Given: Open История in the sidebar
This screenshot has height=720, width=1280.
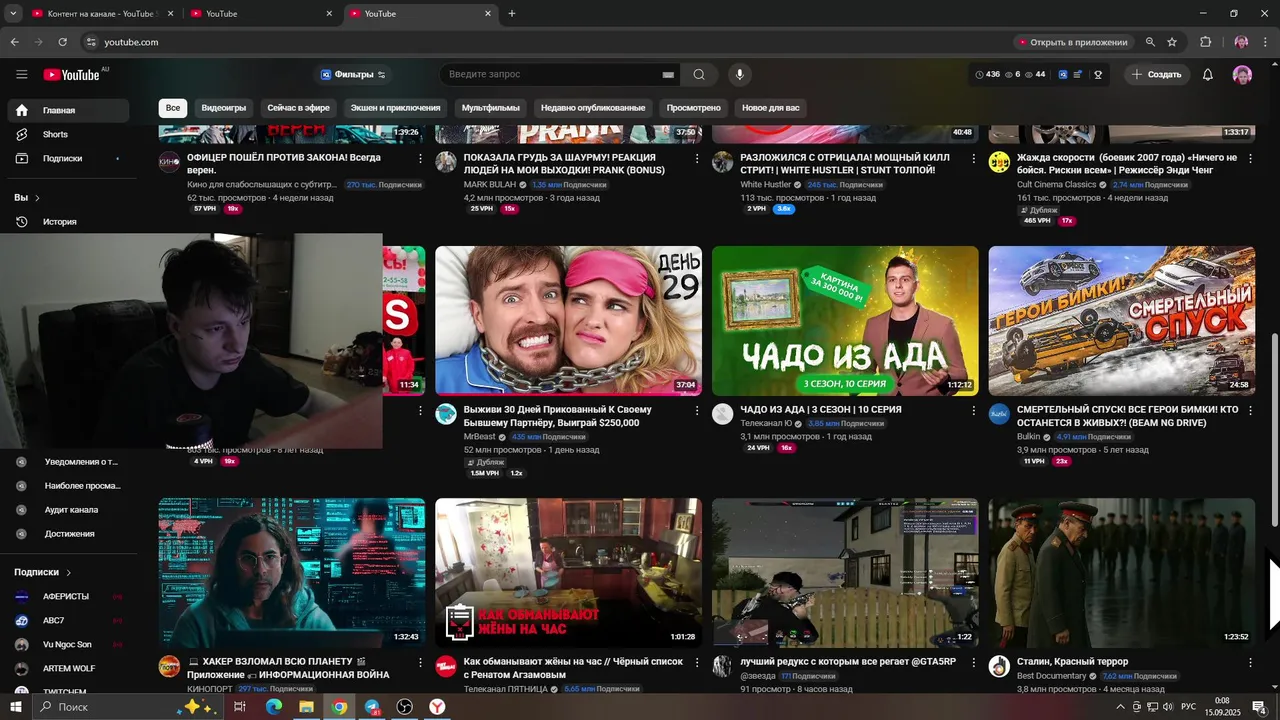Looking at the screenshot, I should [x=68, y=222].
